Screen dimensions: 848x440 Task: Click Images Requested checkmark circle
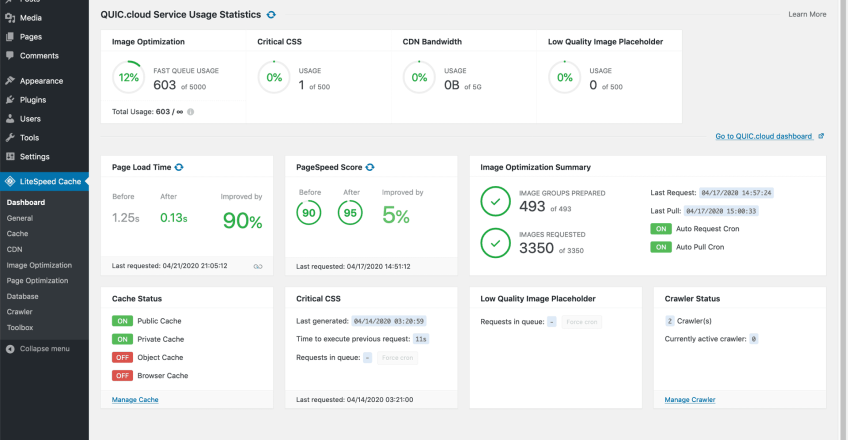pyautogui.click(x=495, y=243)
